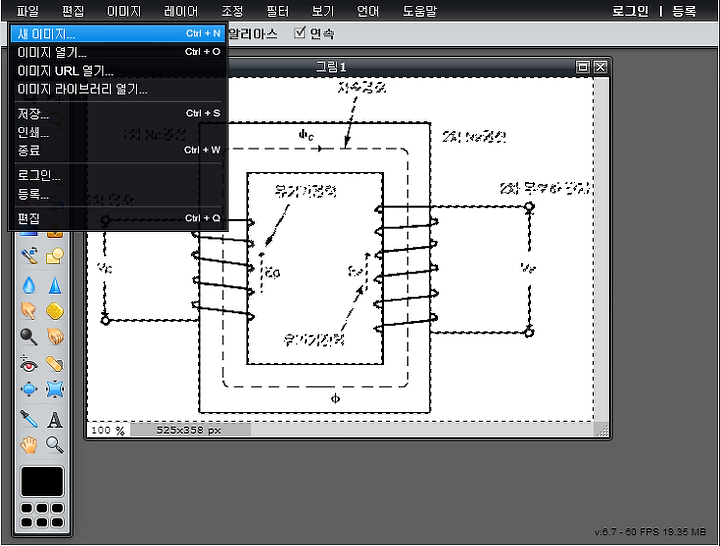Open the 레이어 menu
This screenshot has height=546, width=720.
(181, 11)
